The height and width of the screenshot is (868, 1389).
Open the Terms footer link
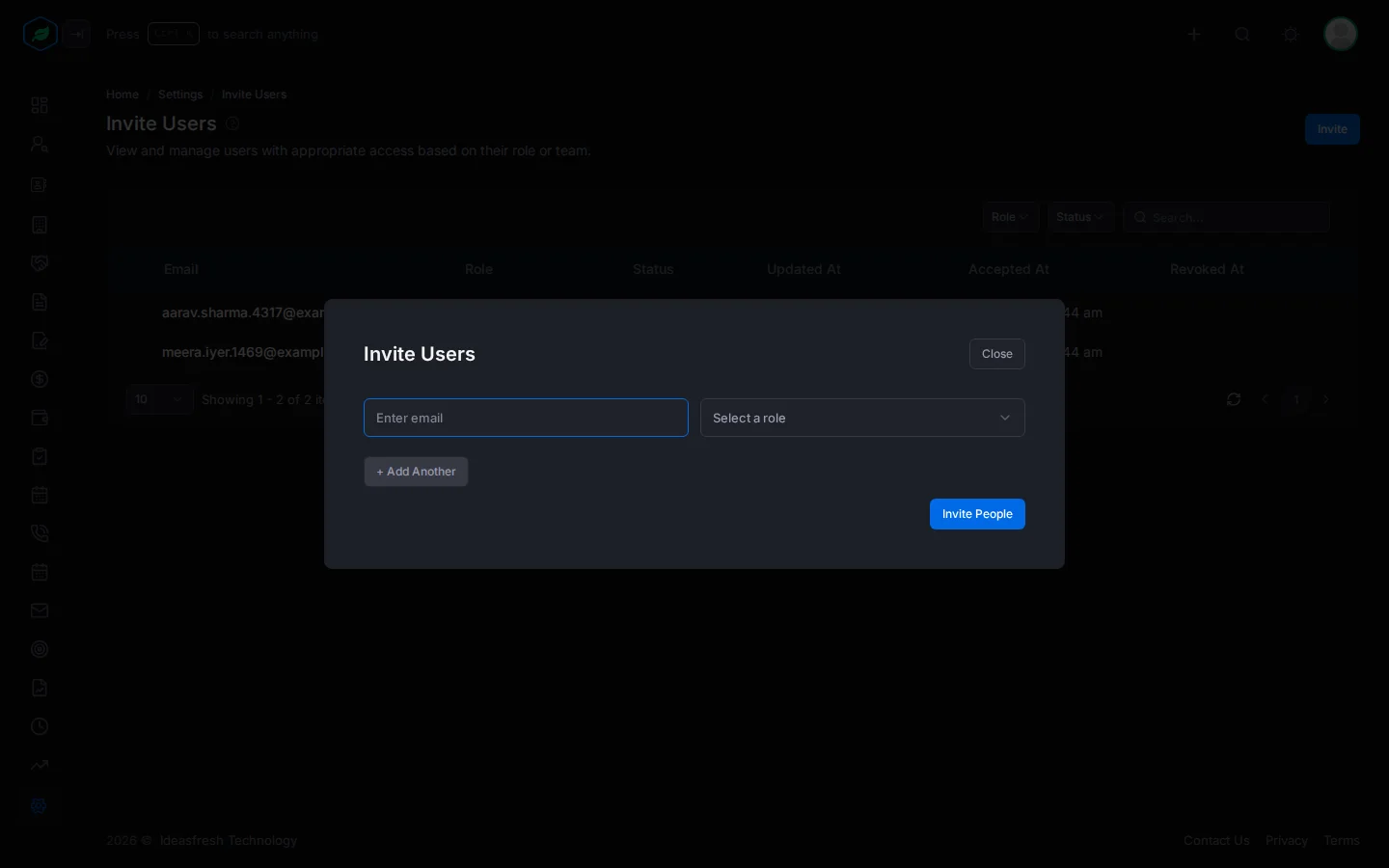1342,841
